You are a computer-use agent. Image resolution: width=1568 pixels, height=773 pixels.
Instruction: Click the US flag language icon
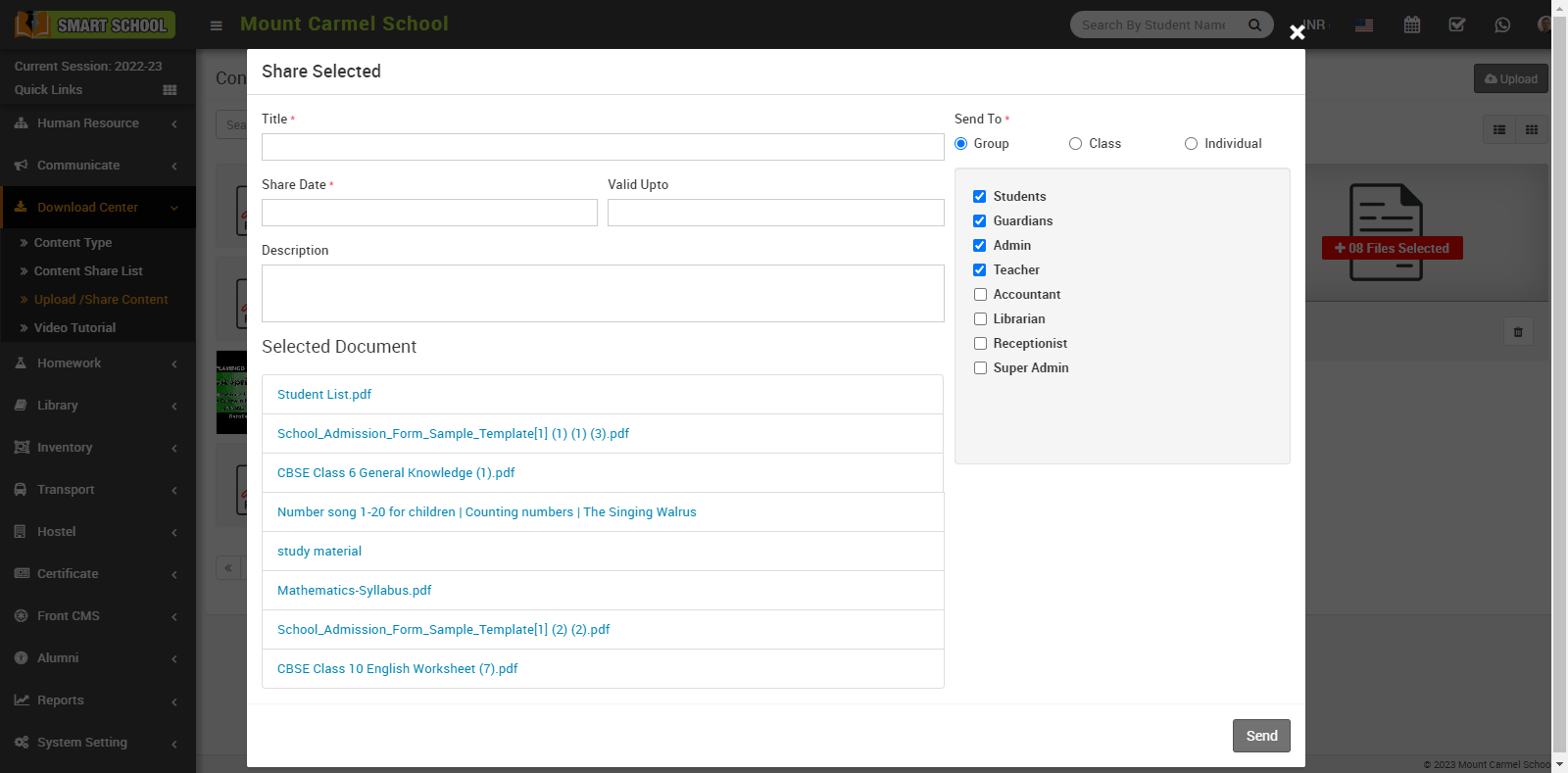pyautogui.click(x=1364, y=25)
